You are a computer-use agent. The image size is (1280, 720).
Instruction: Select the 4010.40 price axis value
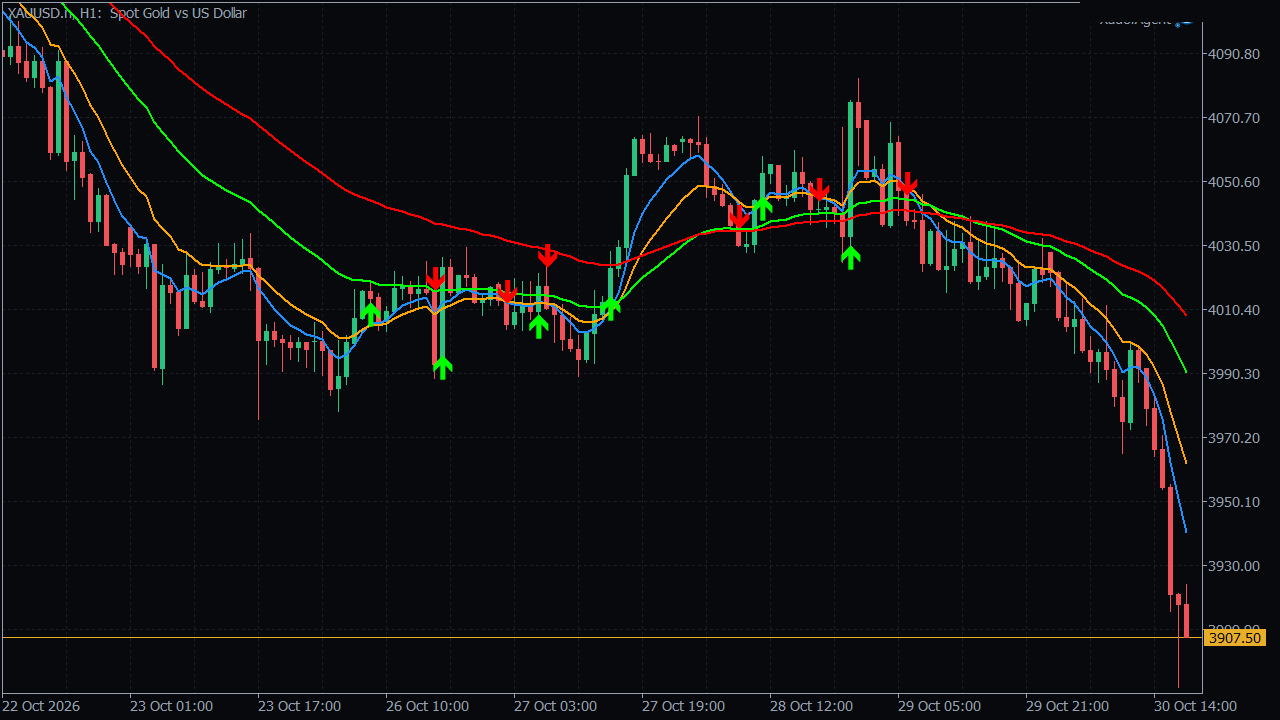1235,310
